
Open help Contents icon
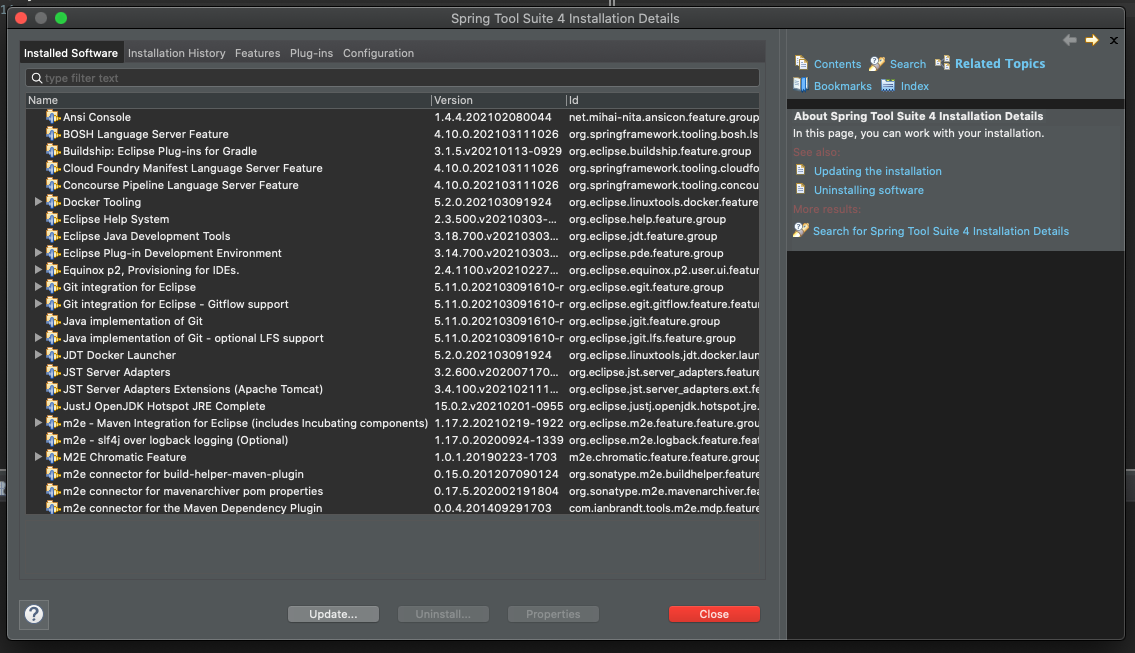click(x=801, y=63)
